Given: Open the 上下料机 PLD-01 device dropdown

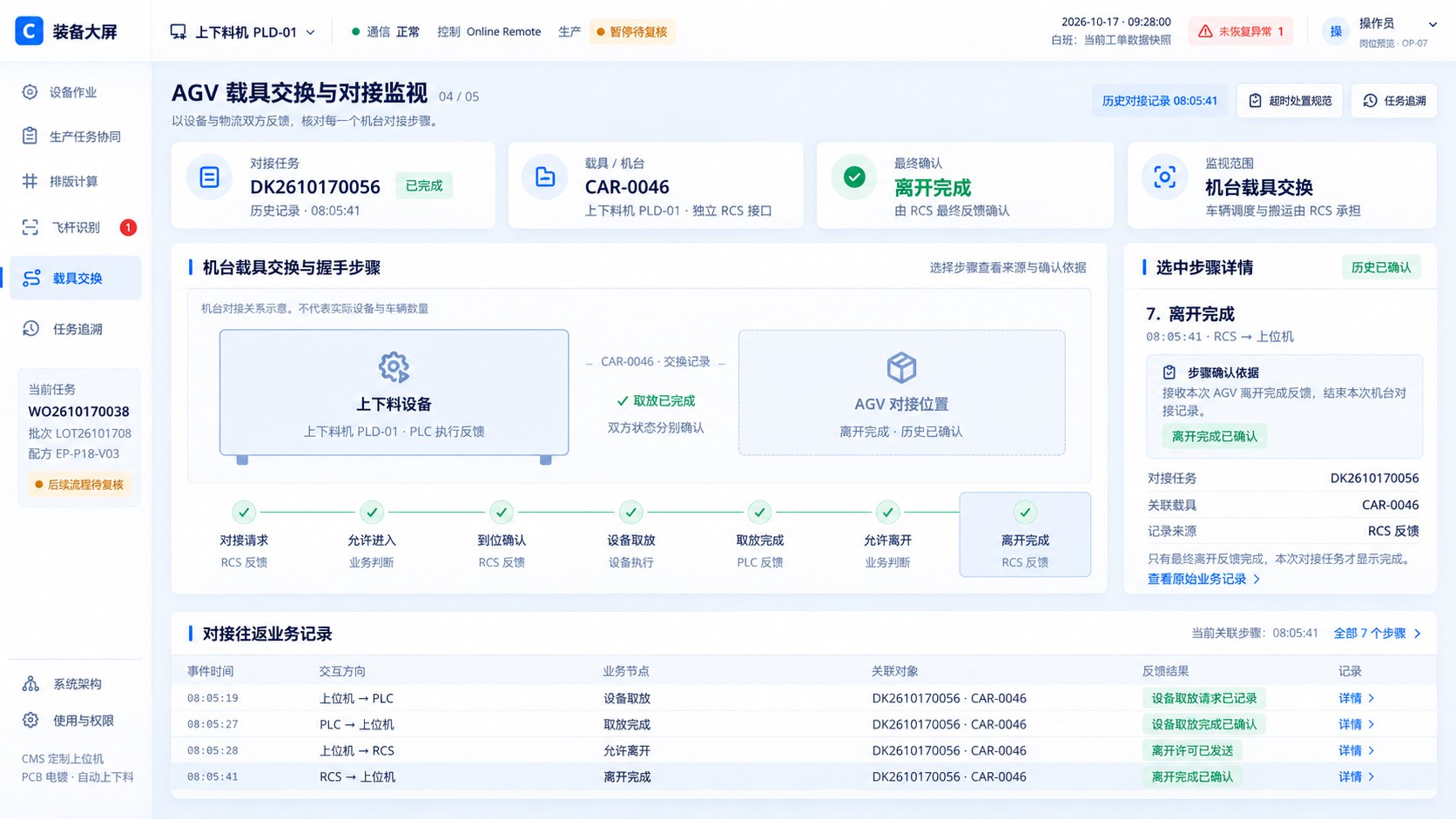Looking at the screenshot, I should coord(243,32).
